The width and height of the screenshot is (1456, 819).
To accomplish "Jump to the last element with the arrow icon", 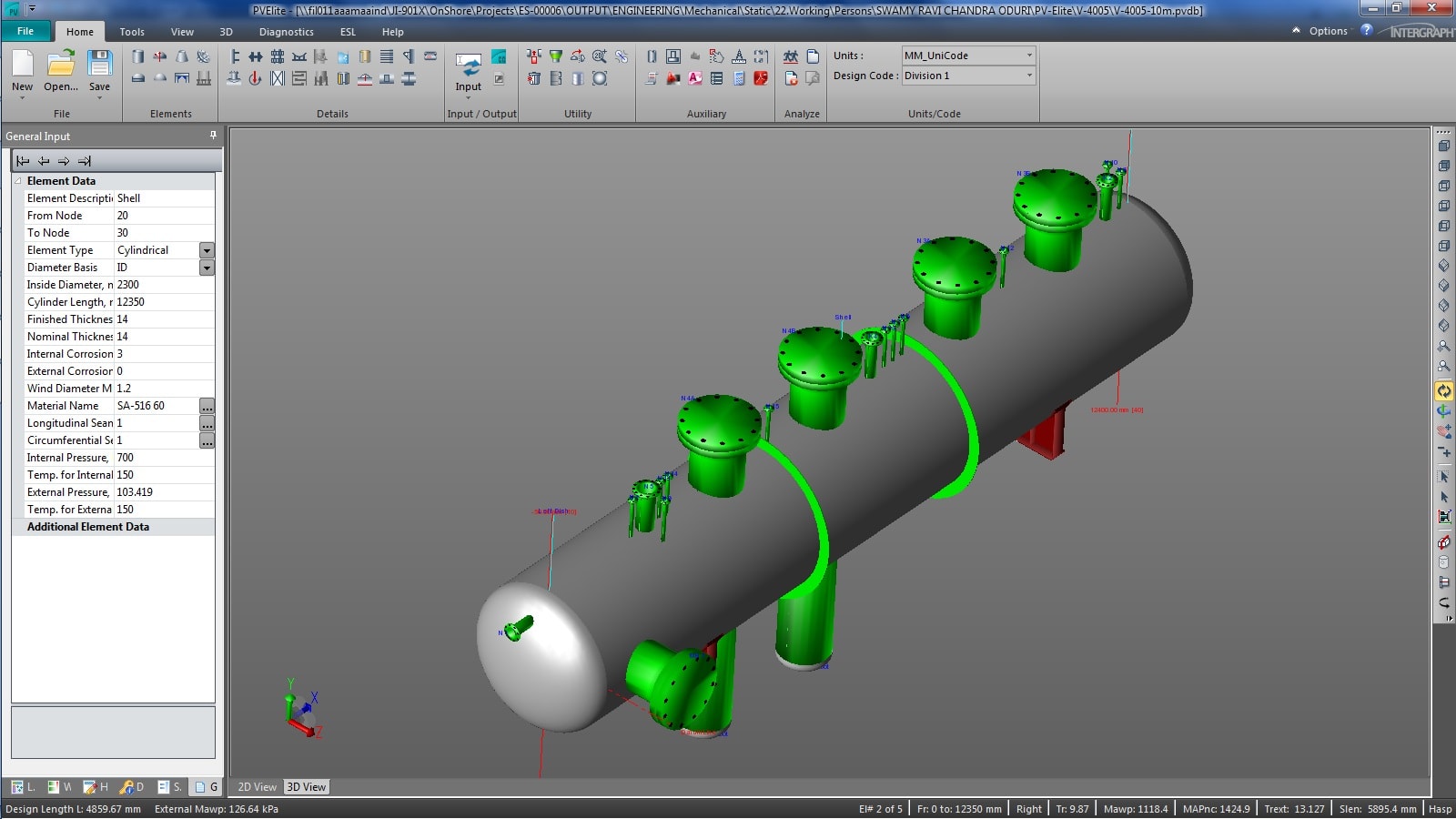I will pos(85,161).
